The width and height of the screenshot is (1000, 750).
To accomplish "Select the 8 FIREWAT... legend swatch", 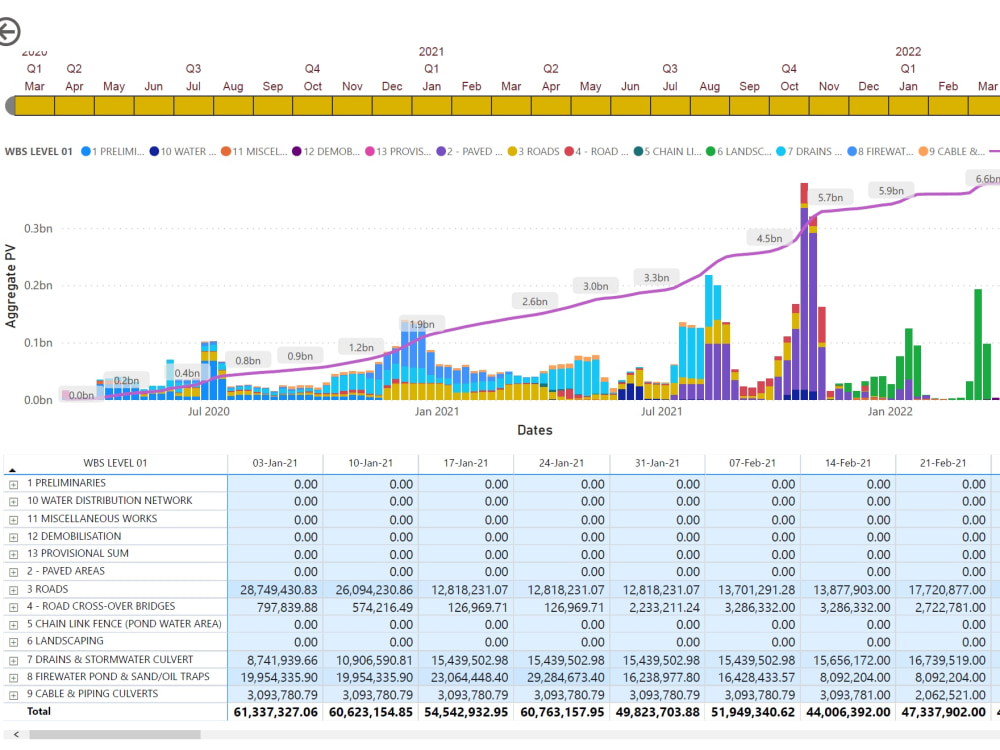I will [851, 151].
